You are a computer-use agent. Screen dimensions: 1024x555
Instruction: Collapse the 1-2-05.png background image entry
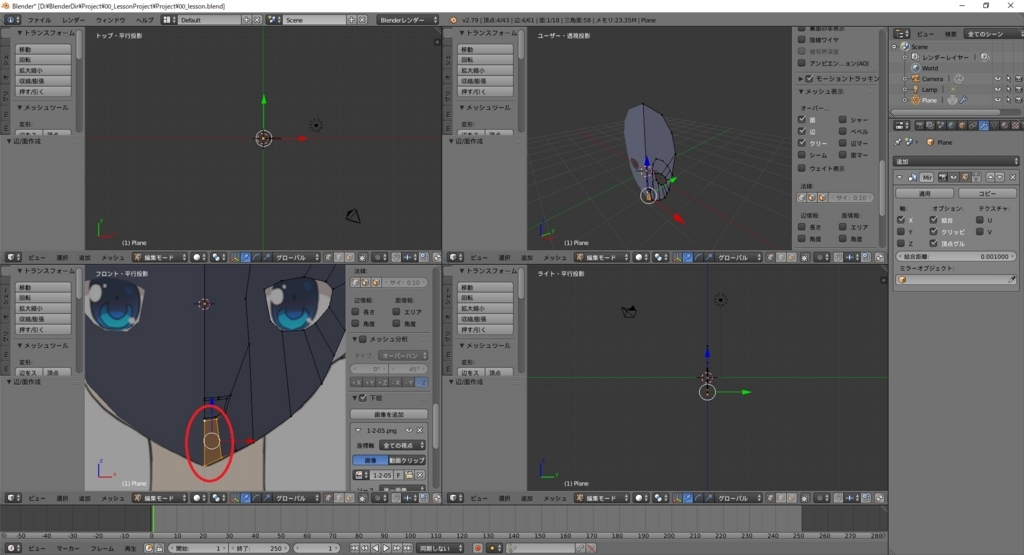point(358,430)
